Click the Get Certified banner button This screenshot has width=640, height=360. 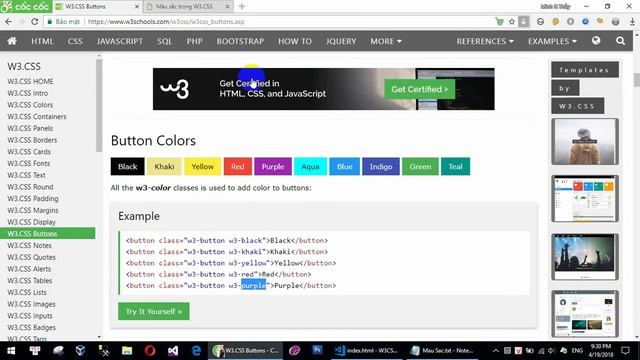coord(419,89)
